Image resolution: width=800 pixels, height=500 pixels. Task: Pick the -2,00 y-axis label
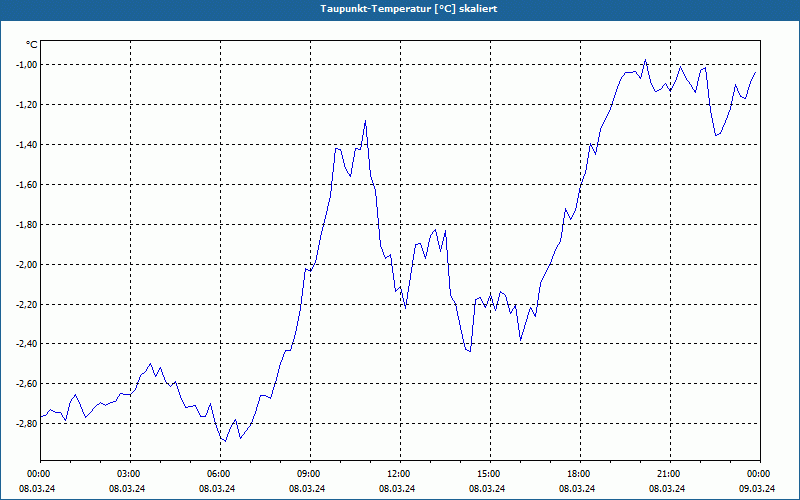pyautogui.click(x=27, y=264)
